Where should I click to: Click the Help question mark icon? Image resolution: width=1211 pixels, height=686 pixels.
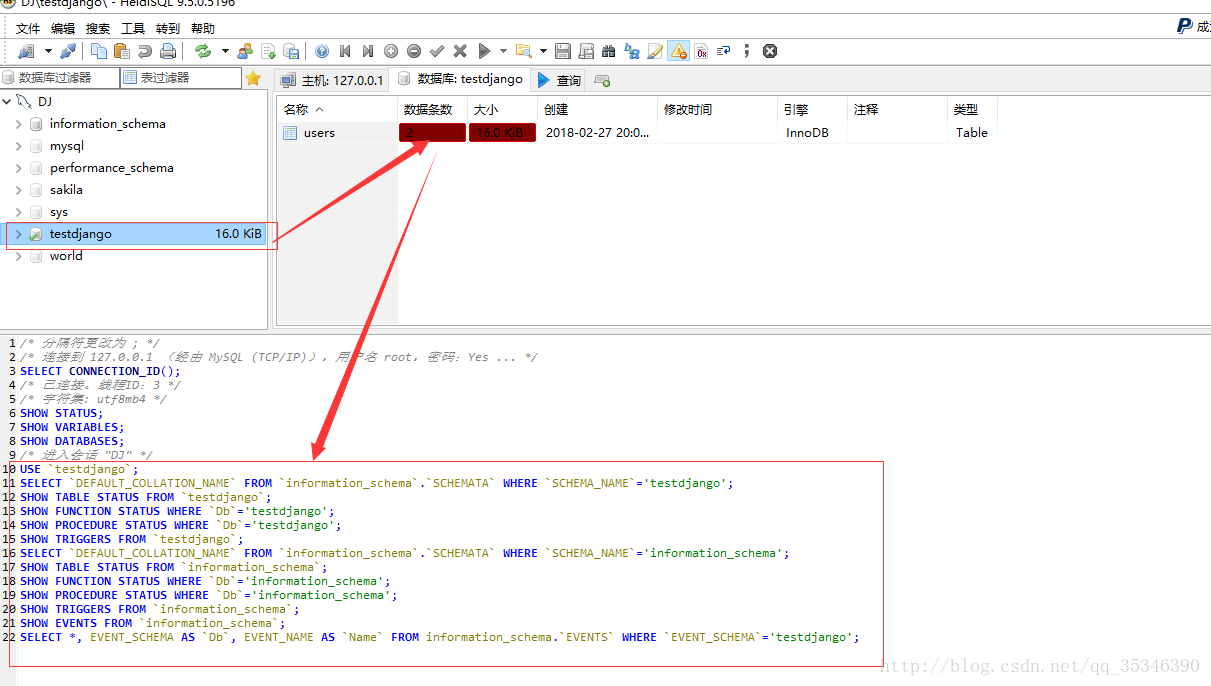(322, 51)
